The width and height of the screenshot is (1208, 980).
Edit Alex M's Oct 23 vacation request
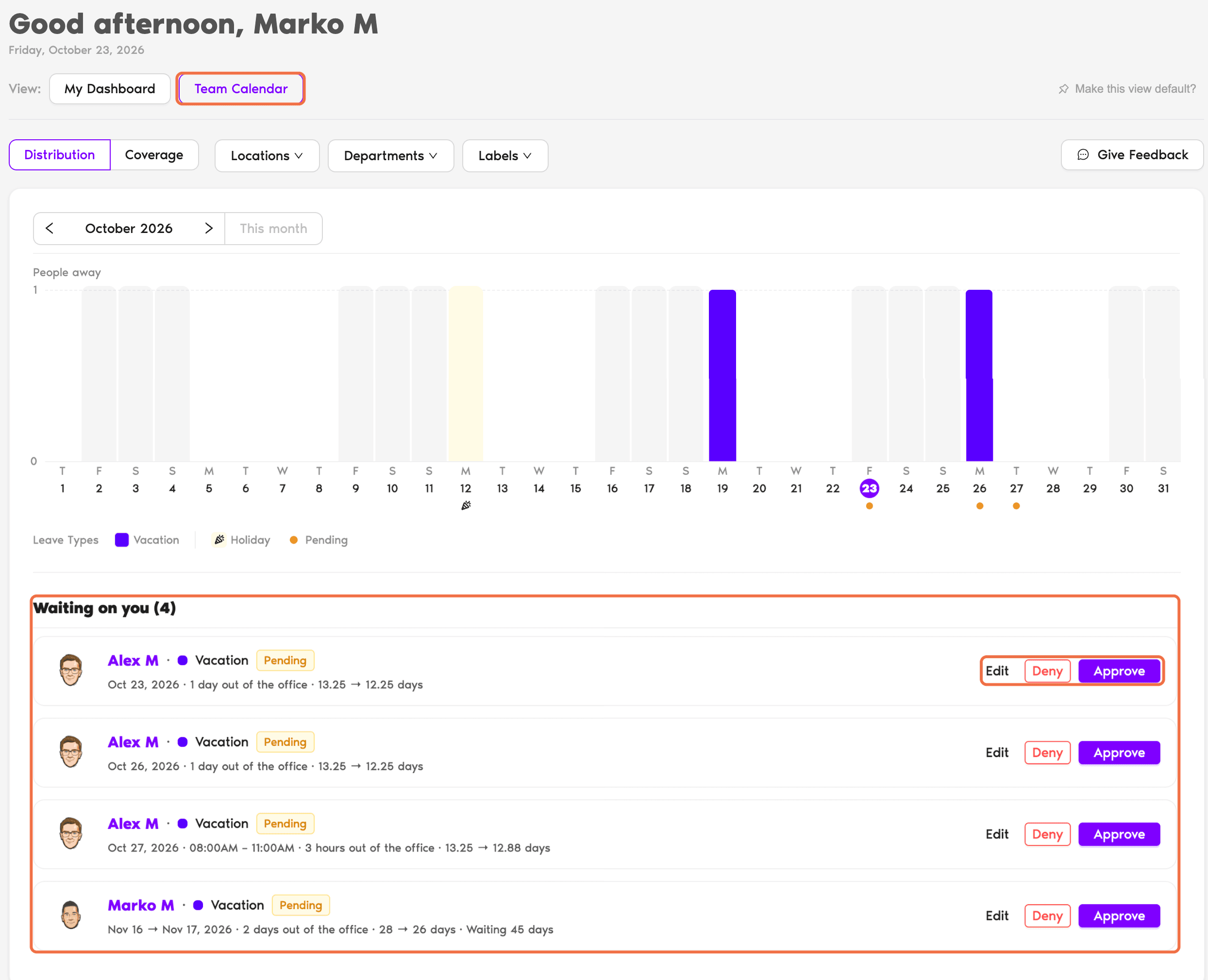(997, 671)
